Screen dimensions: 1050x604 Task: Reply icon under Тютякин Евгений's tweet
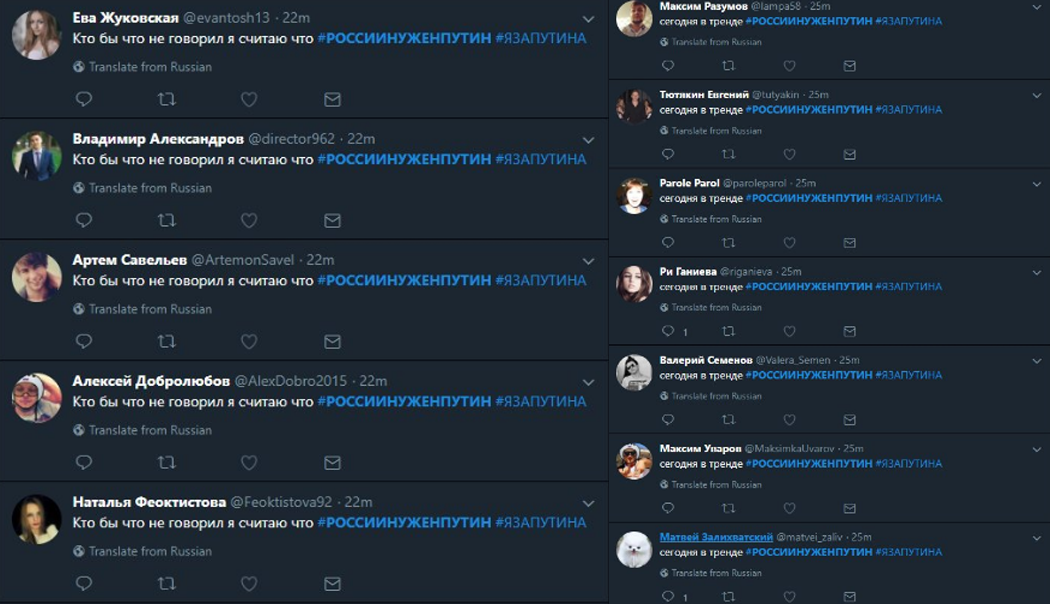[668, 154]
